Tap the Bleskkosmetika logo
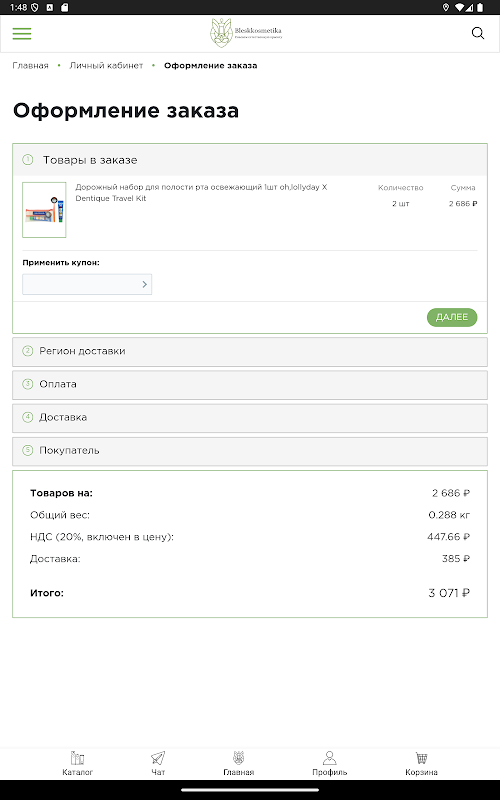500x800 pixels. (246, 33)
